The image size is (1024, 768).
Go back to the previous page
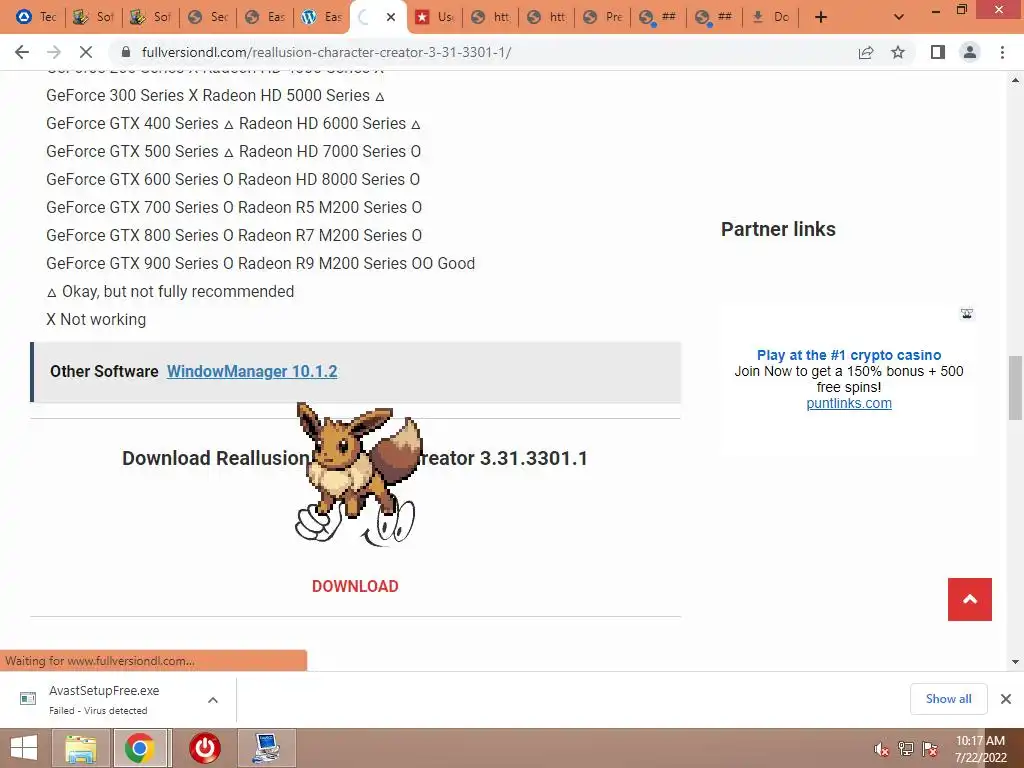tap(22, 52)
